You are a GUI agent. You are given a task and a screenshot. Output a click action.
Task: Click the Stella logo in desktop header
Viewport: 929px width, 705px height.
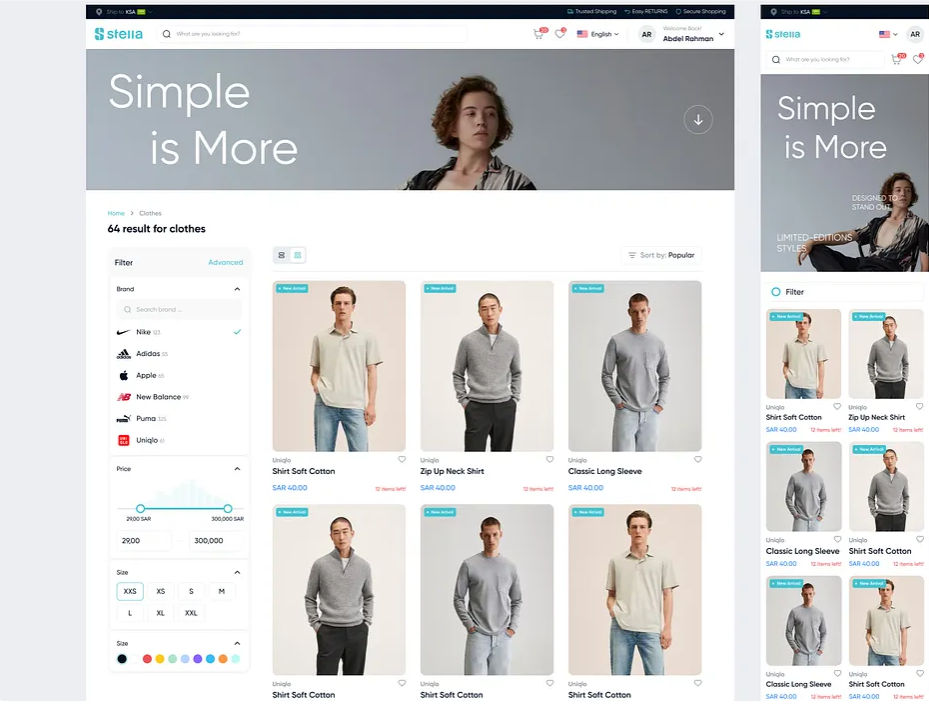coord(118,34)
